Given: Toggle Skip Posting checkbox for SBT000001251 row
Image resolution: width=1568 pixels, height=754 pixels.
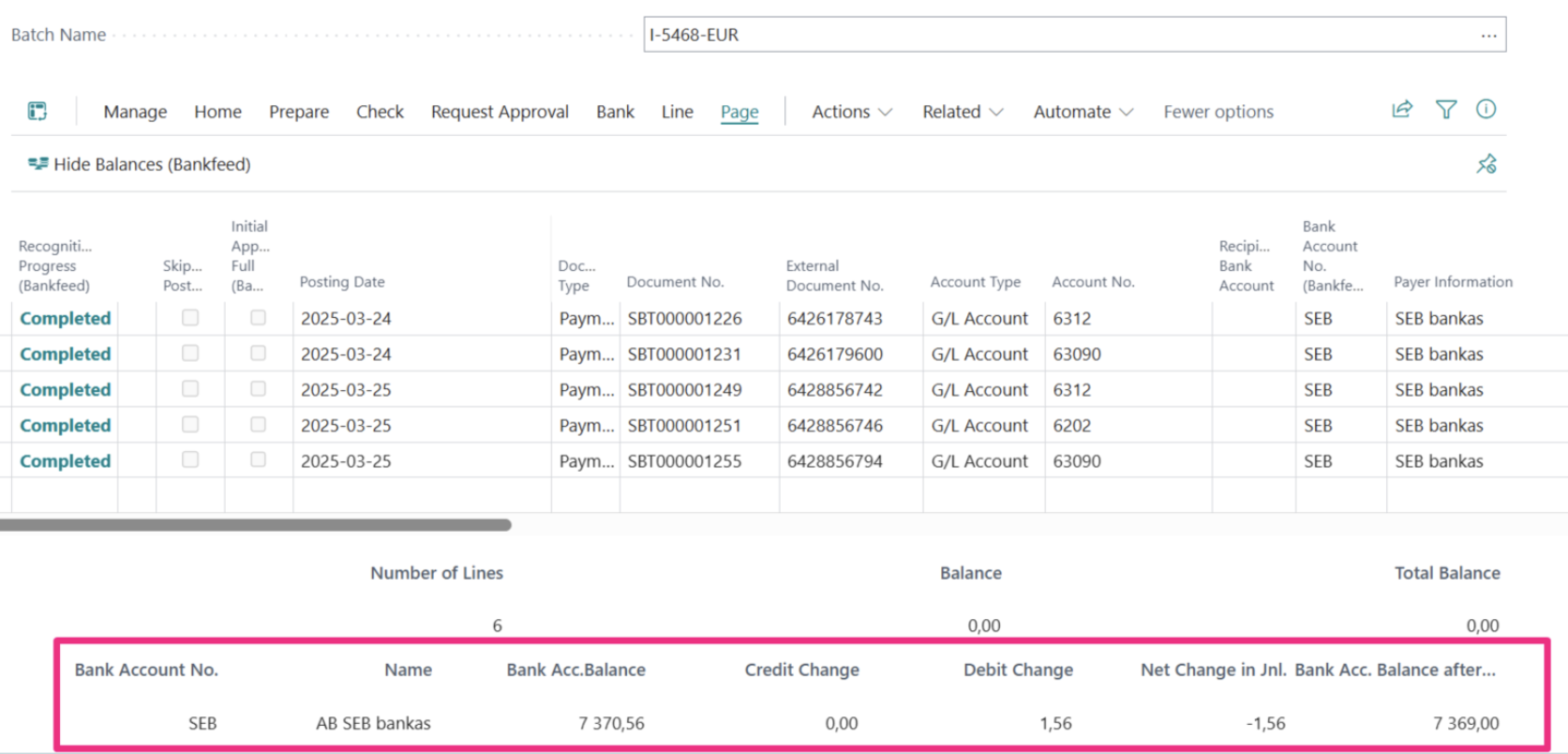Looking at the screenshot, I should coord(190,425).
